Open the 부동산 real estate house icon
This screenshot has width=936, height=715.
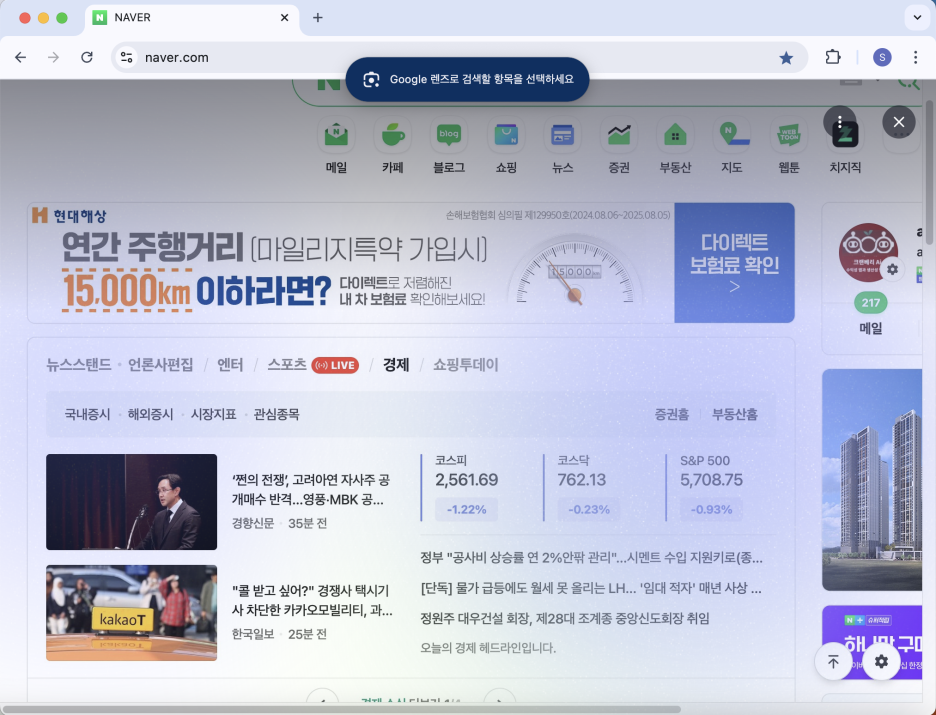(675, 135)
